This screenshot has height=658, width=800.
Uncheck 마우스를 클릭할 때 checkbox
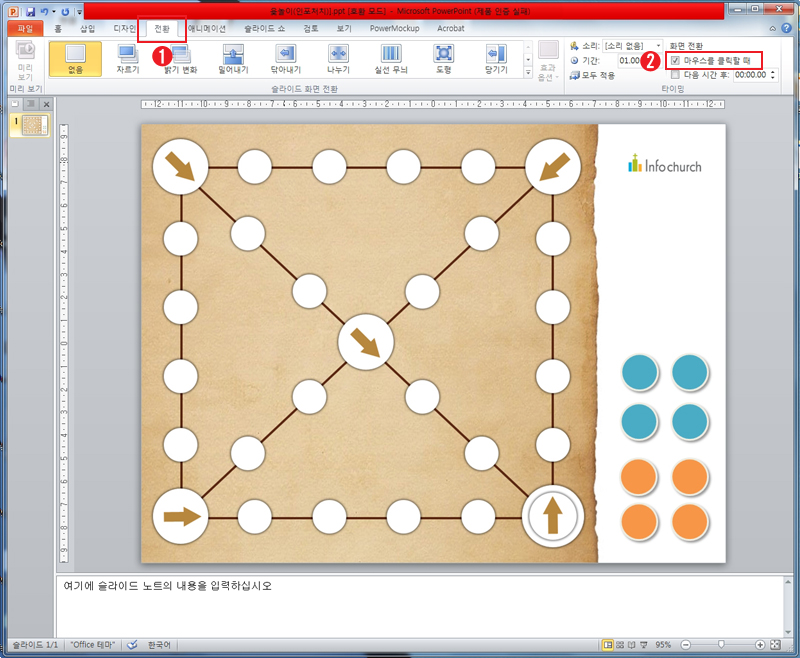(x=676, y=61)
